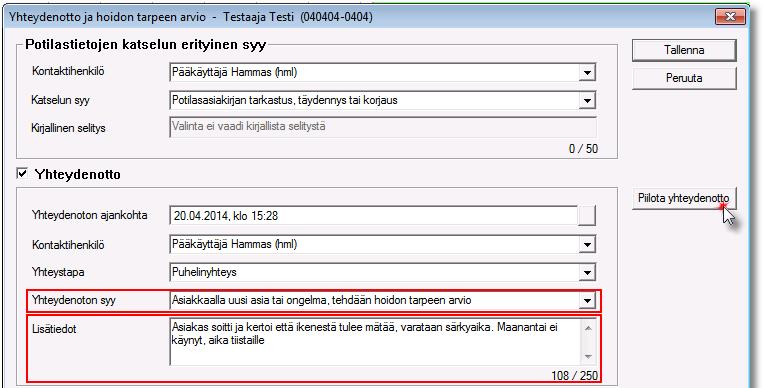Click the '108 / 250' character counter
Image resolution: width=764 pixels, height=388 pixels.
pyautogui.click(x=574, y=376)
